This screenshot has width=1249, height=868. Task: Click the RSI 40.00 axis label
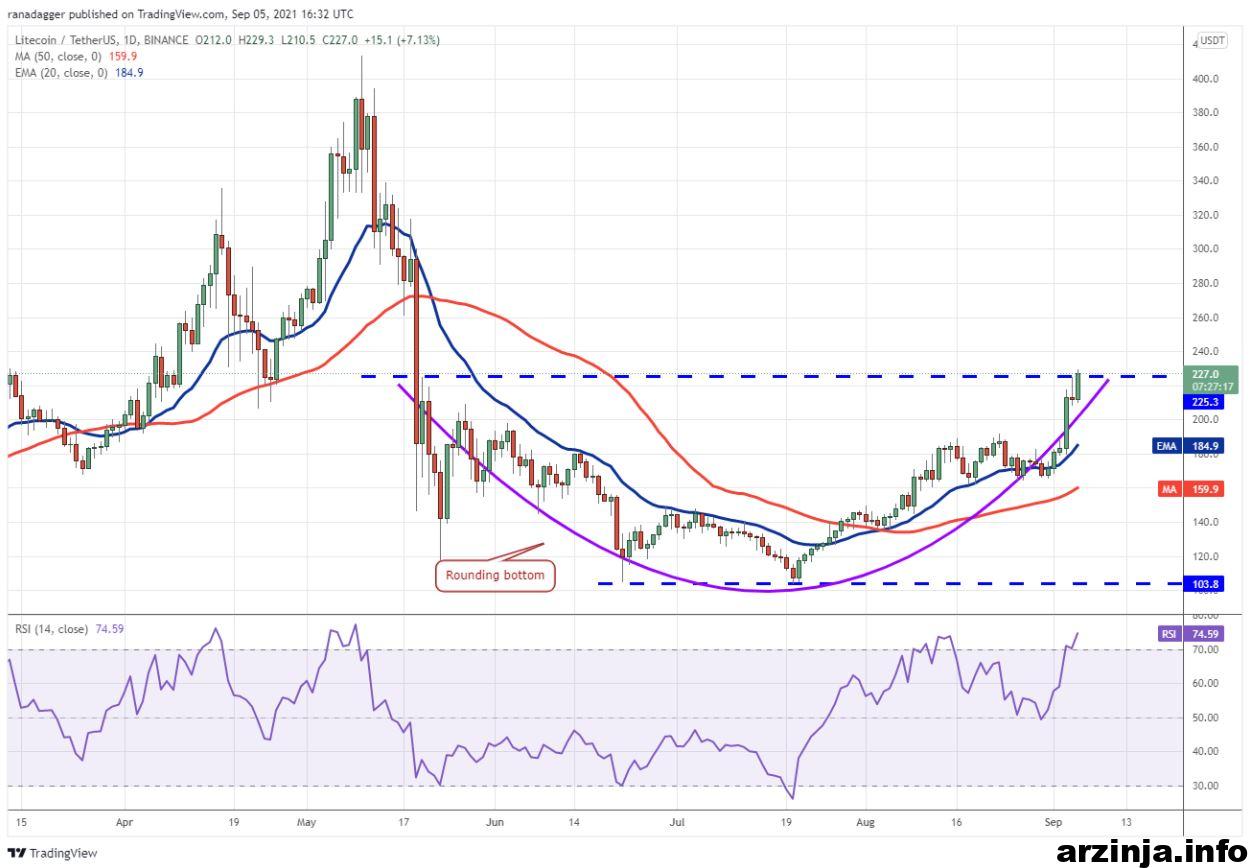click(x=1205, y=752)
